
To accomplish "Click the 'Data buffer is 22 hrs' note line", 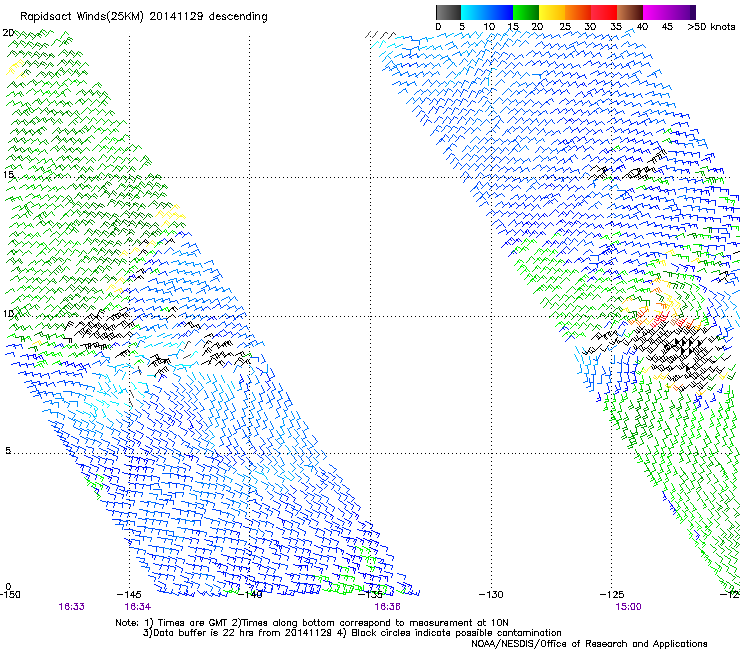I will tap(352, 633).
